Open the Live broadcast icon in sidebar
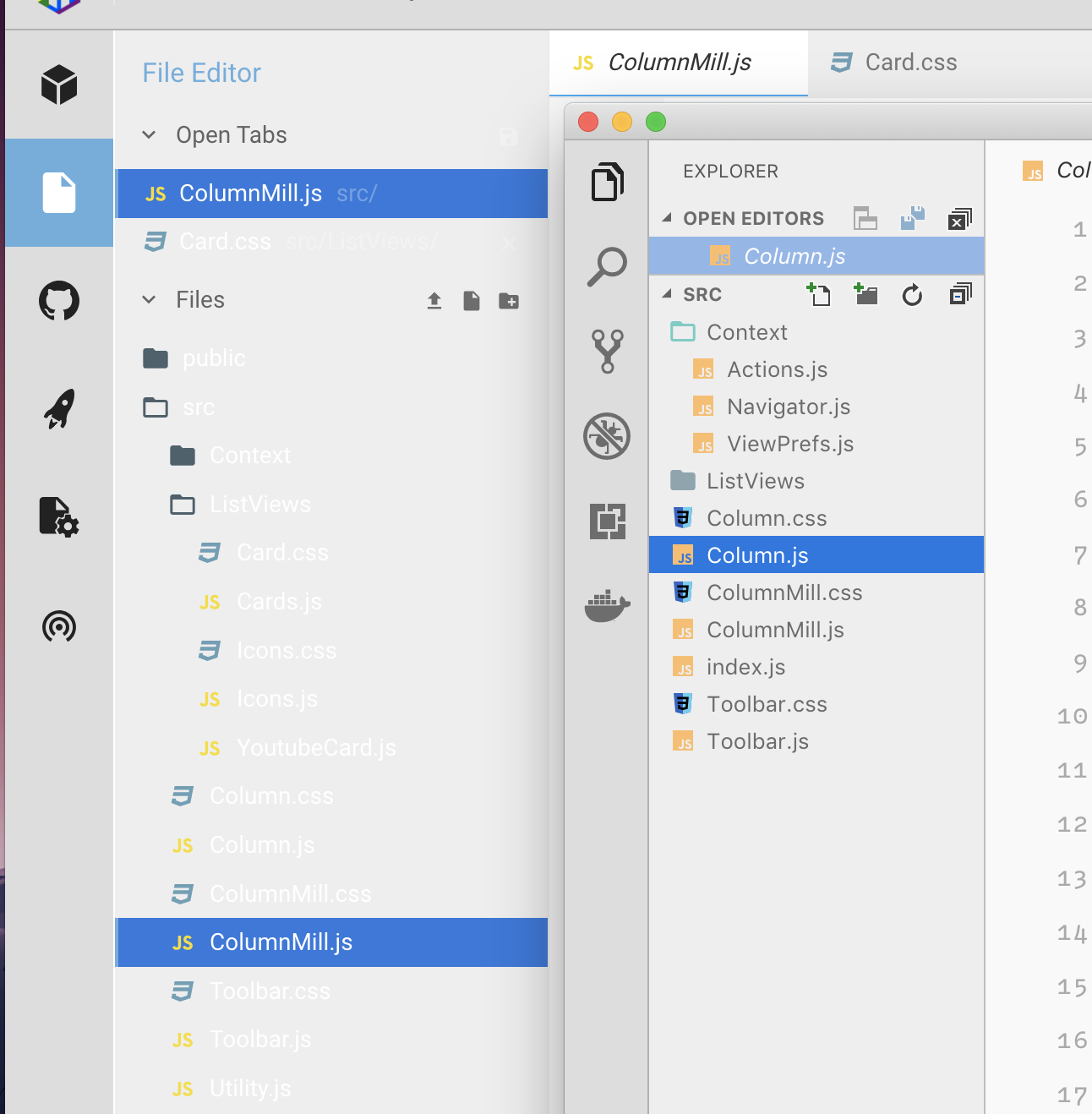The height and width of the screenshot is (1114, 1092). point(59,626)
